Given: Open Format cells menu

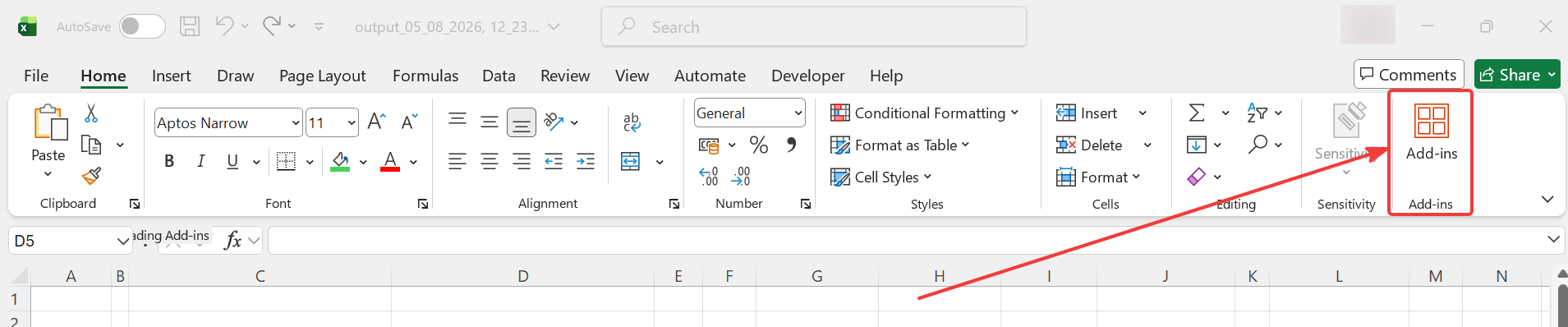Looking at the screenshot, I should 1098,177.
